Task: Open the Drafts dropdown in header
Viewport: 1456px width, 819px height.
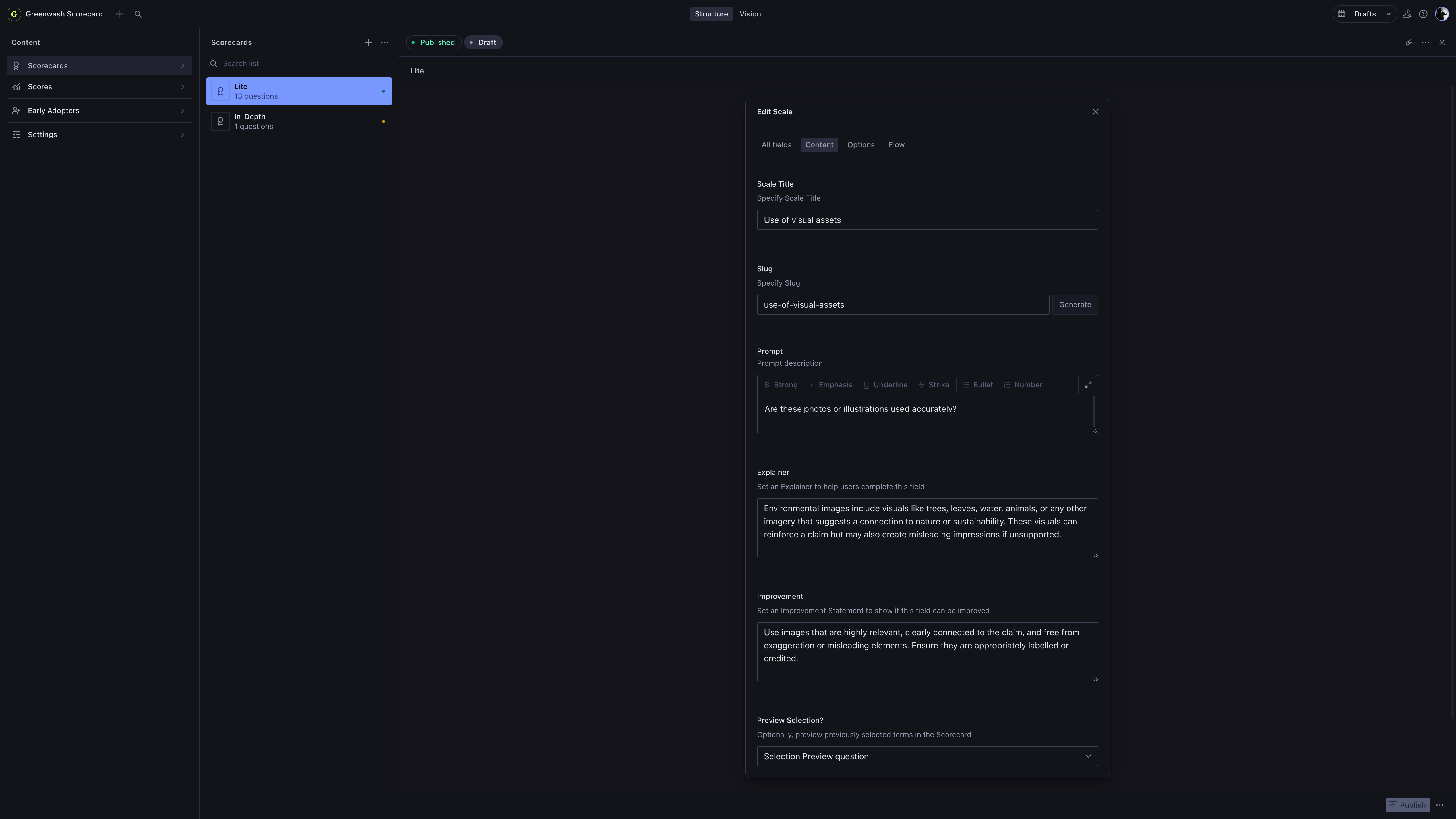Action: (1364, 14)
